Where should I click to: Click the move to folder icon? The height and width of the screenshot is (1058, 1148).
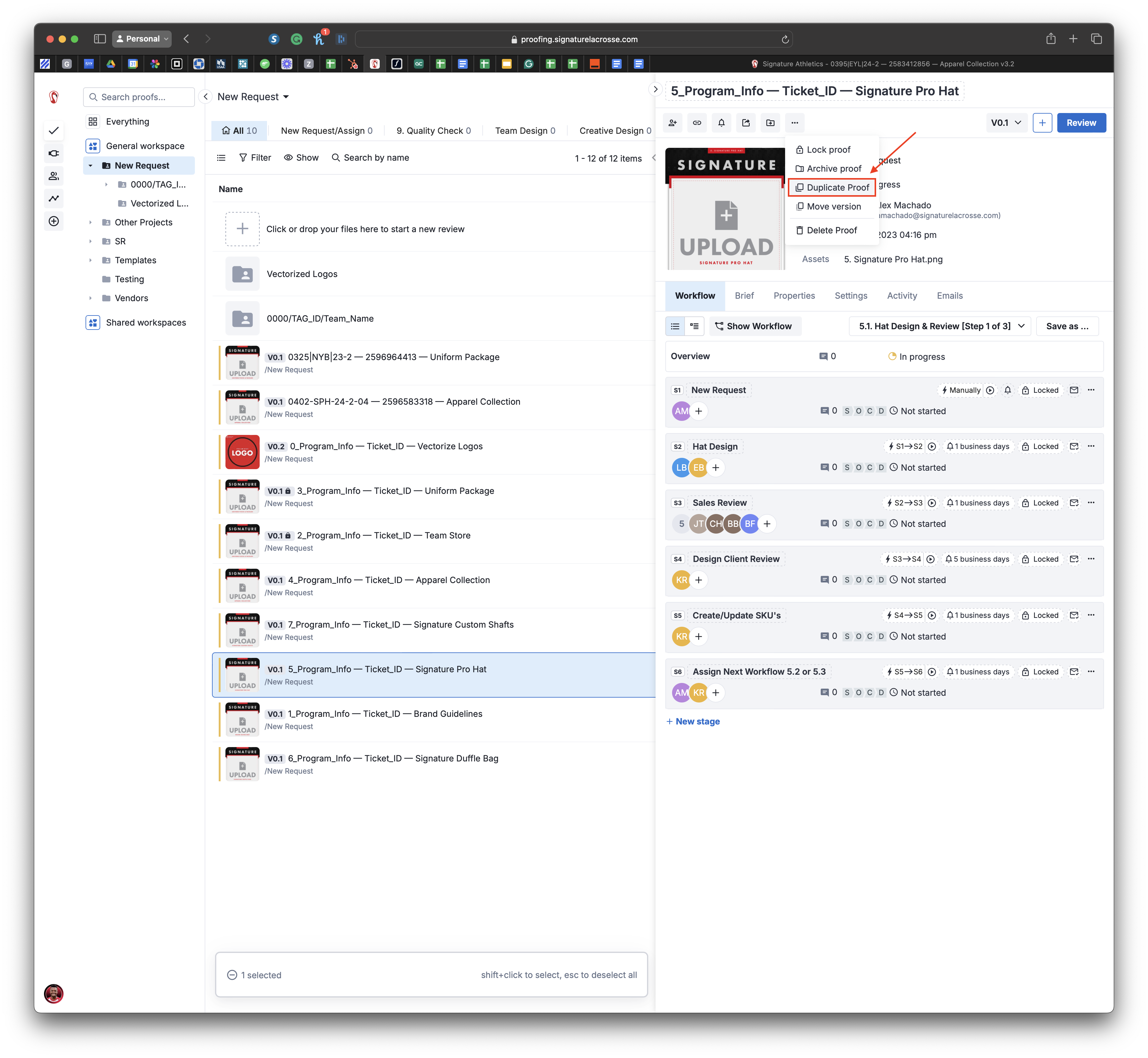770,122
